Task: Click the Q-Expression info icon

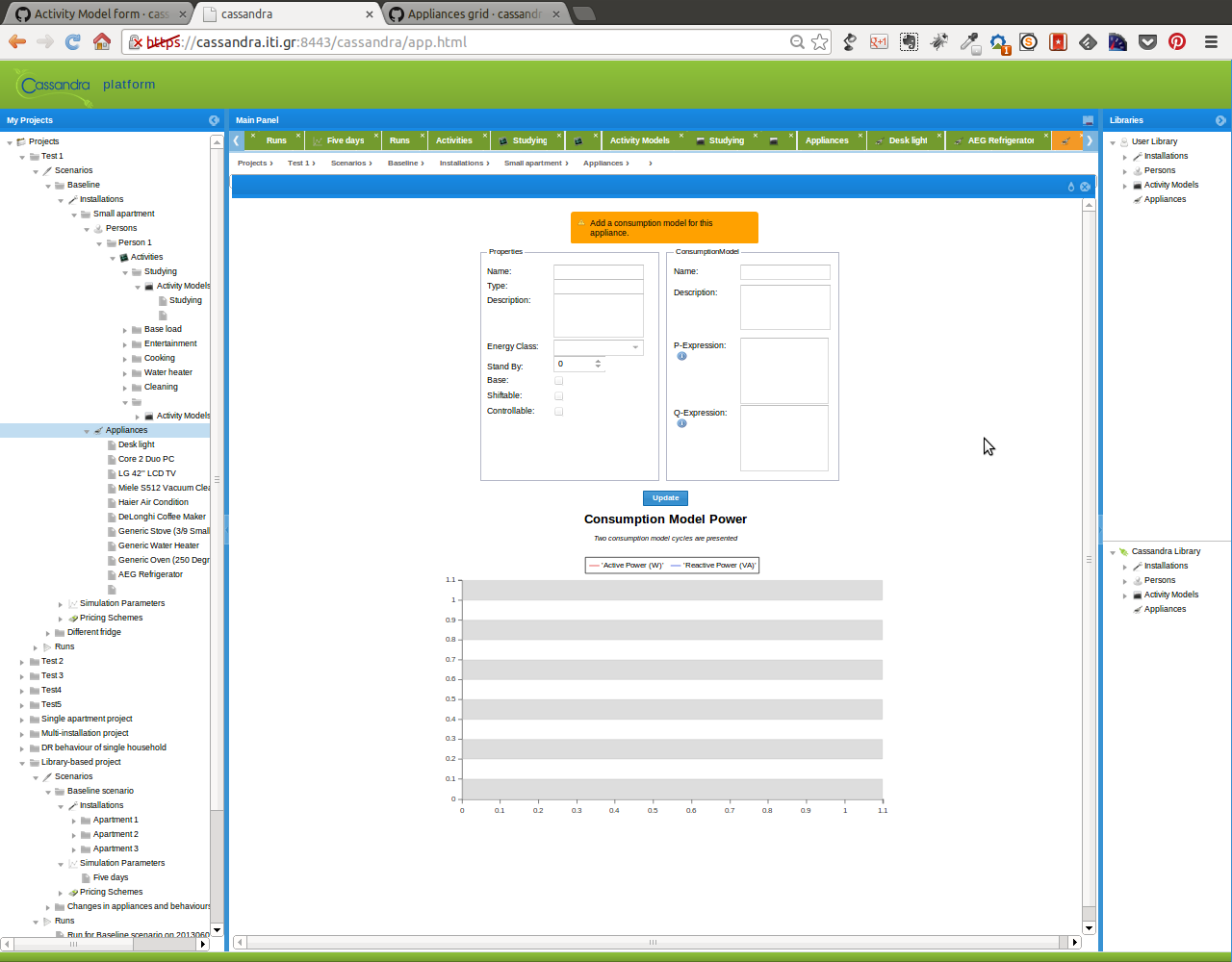Action: click(x=681, y=423)
